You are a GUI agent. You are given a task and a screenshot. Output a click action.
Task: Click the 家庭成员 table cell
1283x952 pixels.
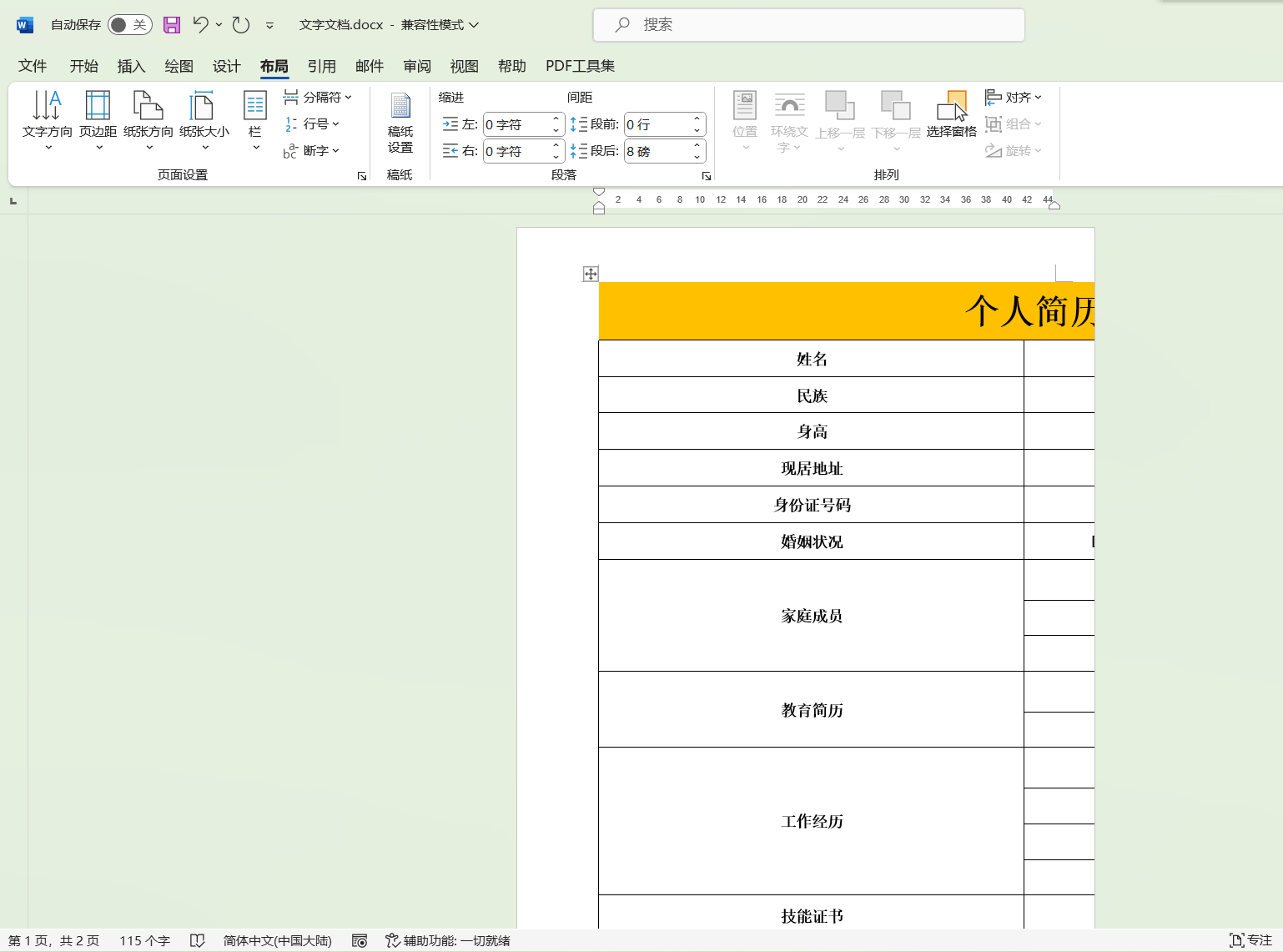pyautogui.click(x=811, y=616)
